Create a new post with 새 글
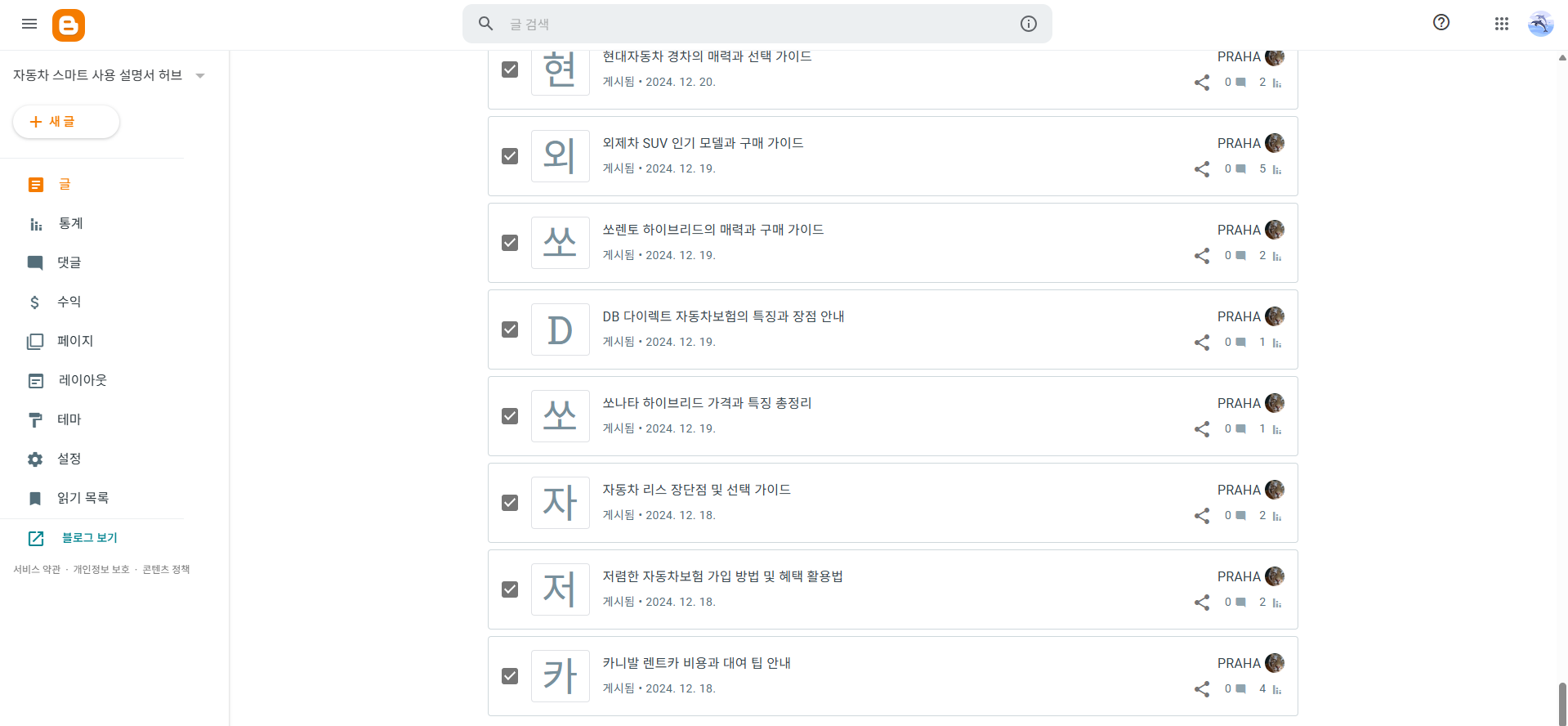Screen dimensions: 1568x726 pos(65,120)
